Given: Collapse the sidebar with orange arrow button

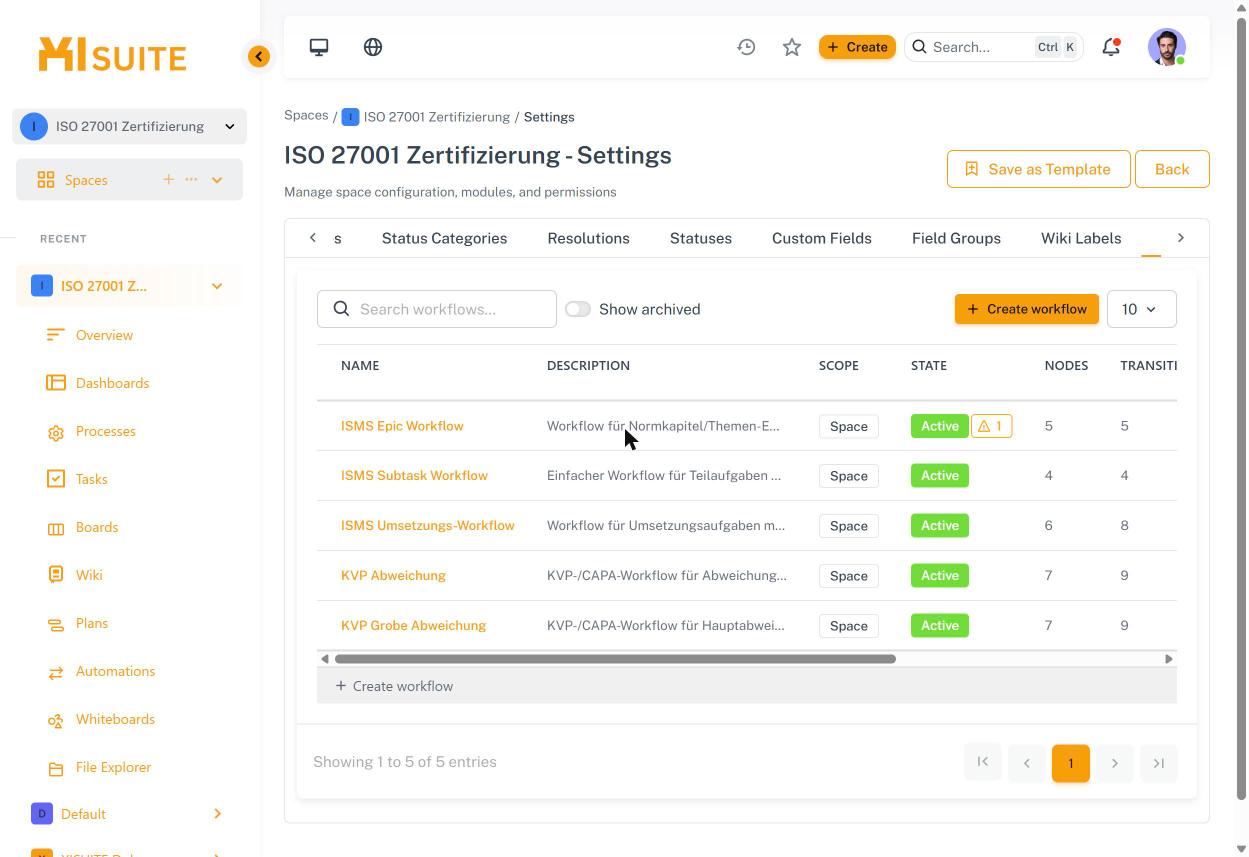Looking at the screenshot, I should [259, 56].
